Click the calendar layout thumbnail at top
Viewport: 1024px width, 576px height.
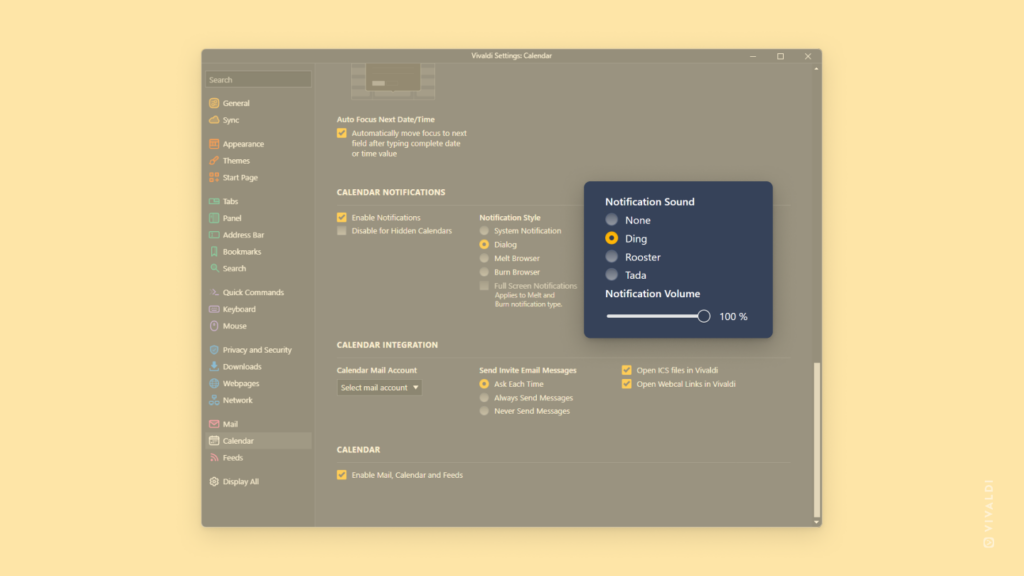[x=393, y=81]
